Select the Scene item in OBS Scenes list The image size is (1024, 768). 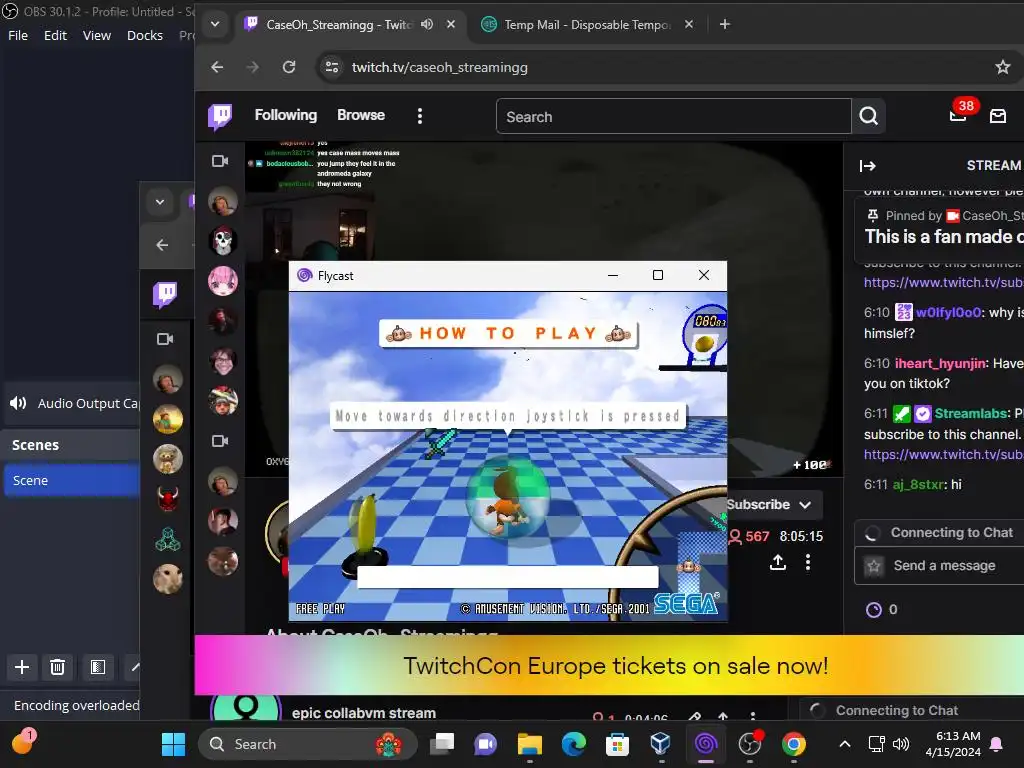[72, 481]
